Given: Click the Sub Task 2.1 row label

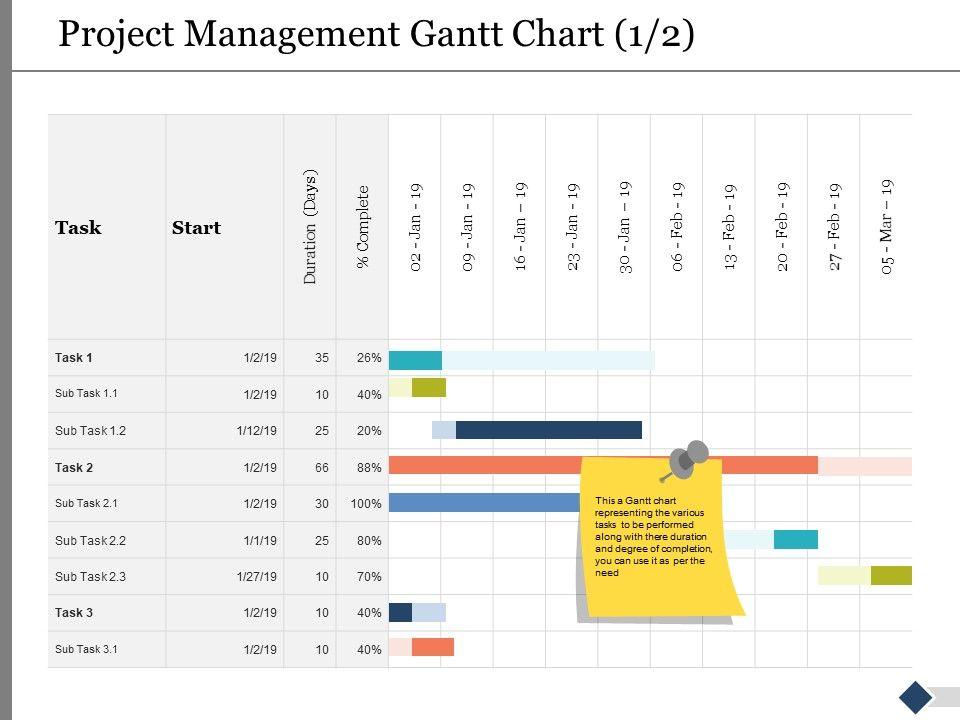Looking at the screenshot, I should (86, 503).
